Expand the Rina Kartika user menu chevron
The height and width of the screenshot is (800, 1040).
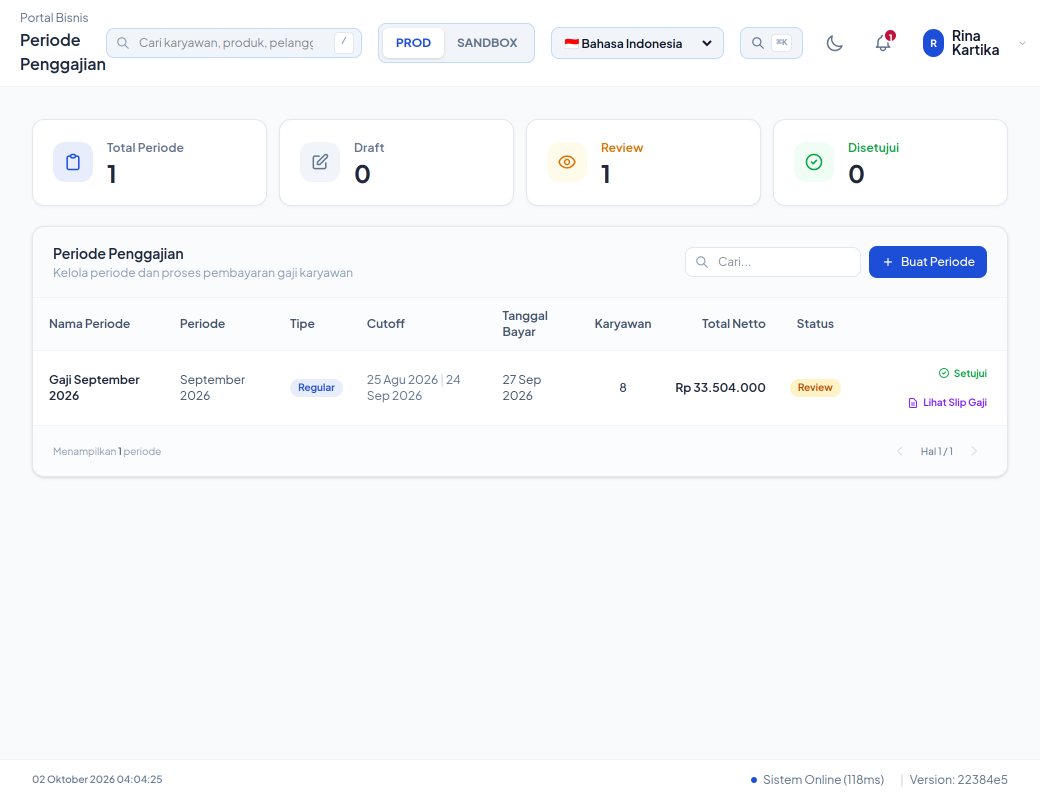coord(1022,43)
